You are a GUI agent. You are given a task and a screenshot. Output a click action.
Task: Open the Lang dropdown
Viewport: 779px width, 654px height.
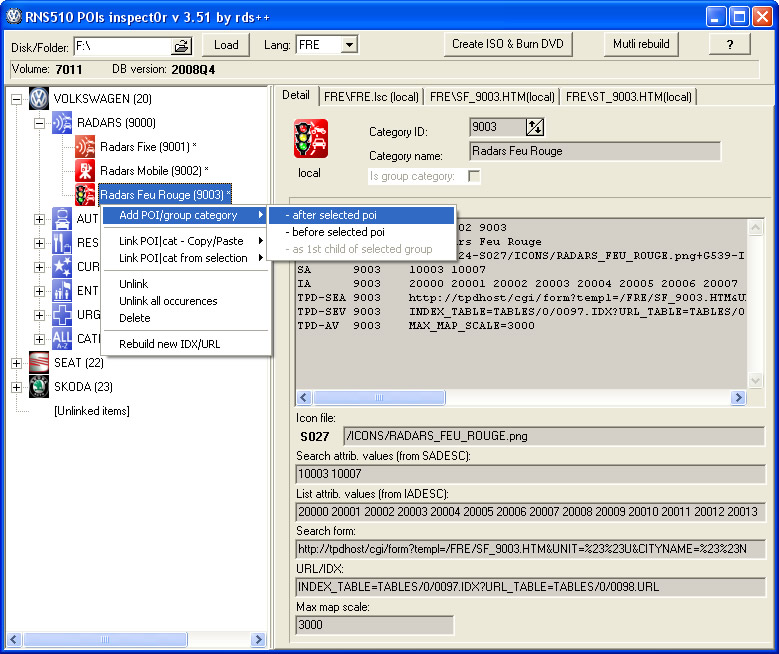pyautogui.click(x=348, y=45)
